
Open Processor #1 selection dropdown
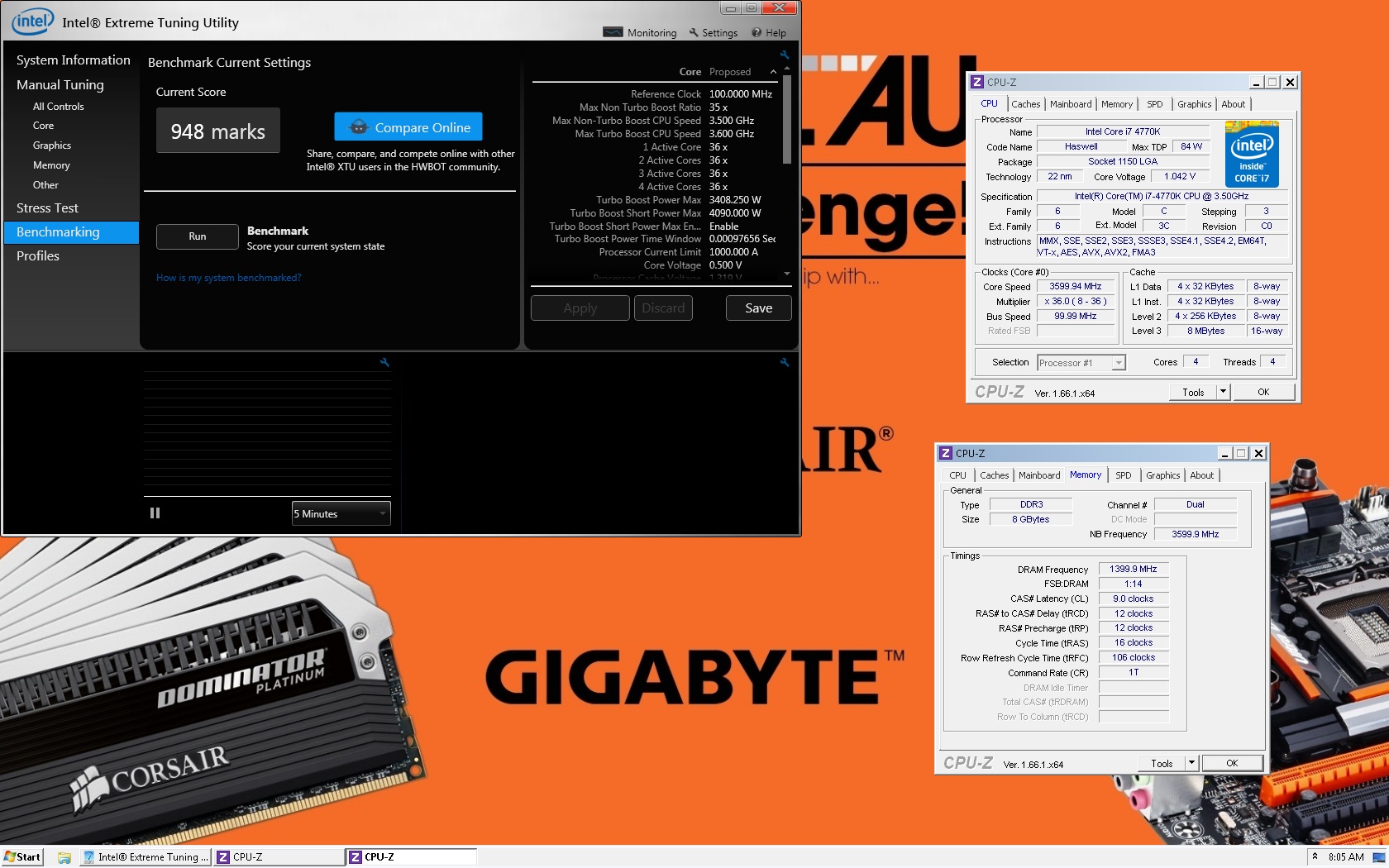pyautogui.click(x=1081, y=363)
